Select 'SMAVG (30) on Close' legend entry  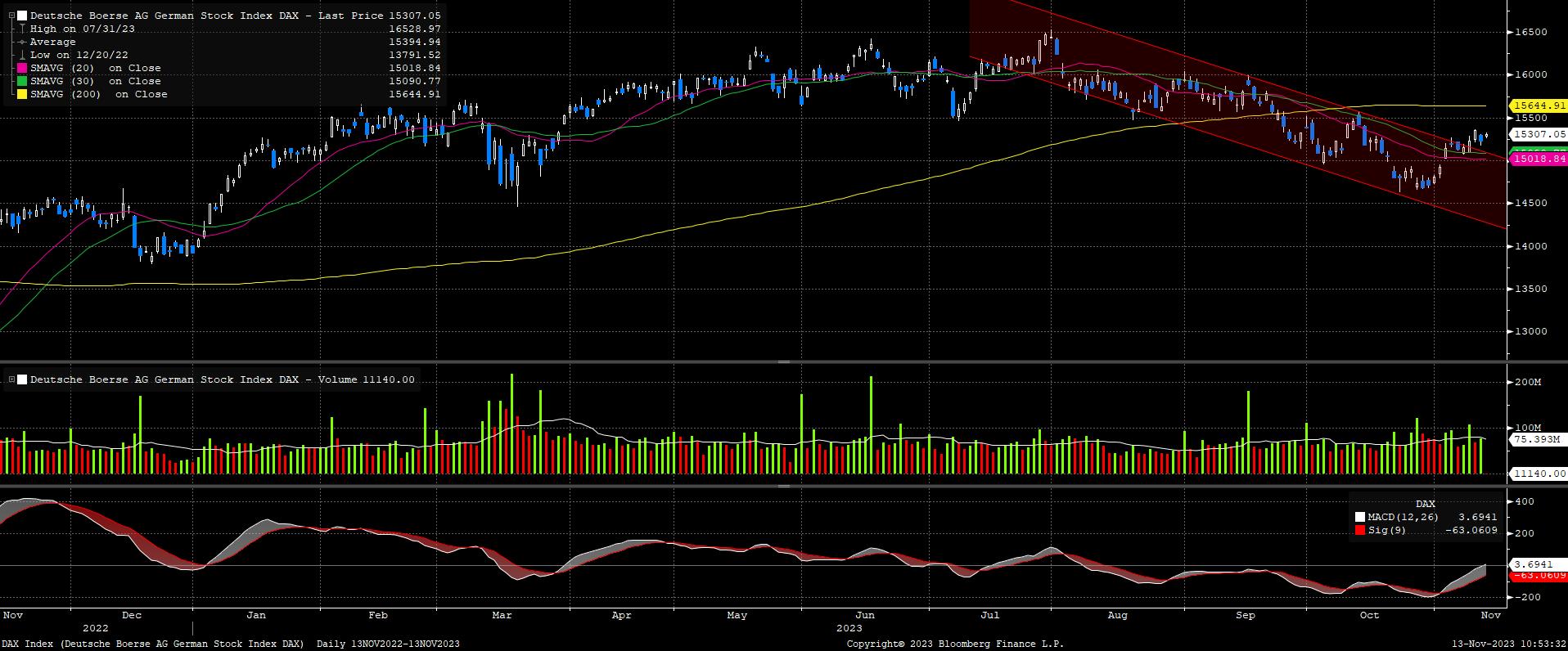coord(95,81)
